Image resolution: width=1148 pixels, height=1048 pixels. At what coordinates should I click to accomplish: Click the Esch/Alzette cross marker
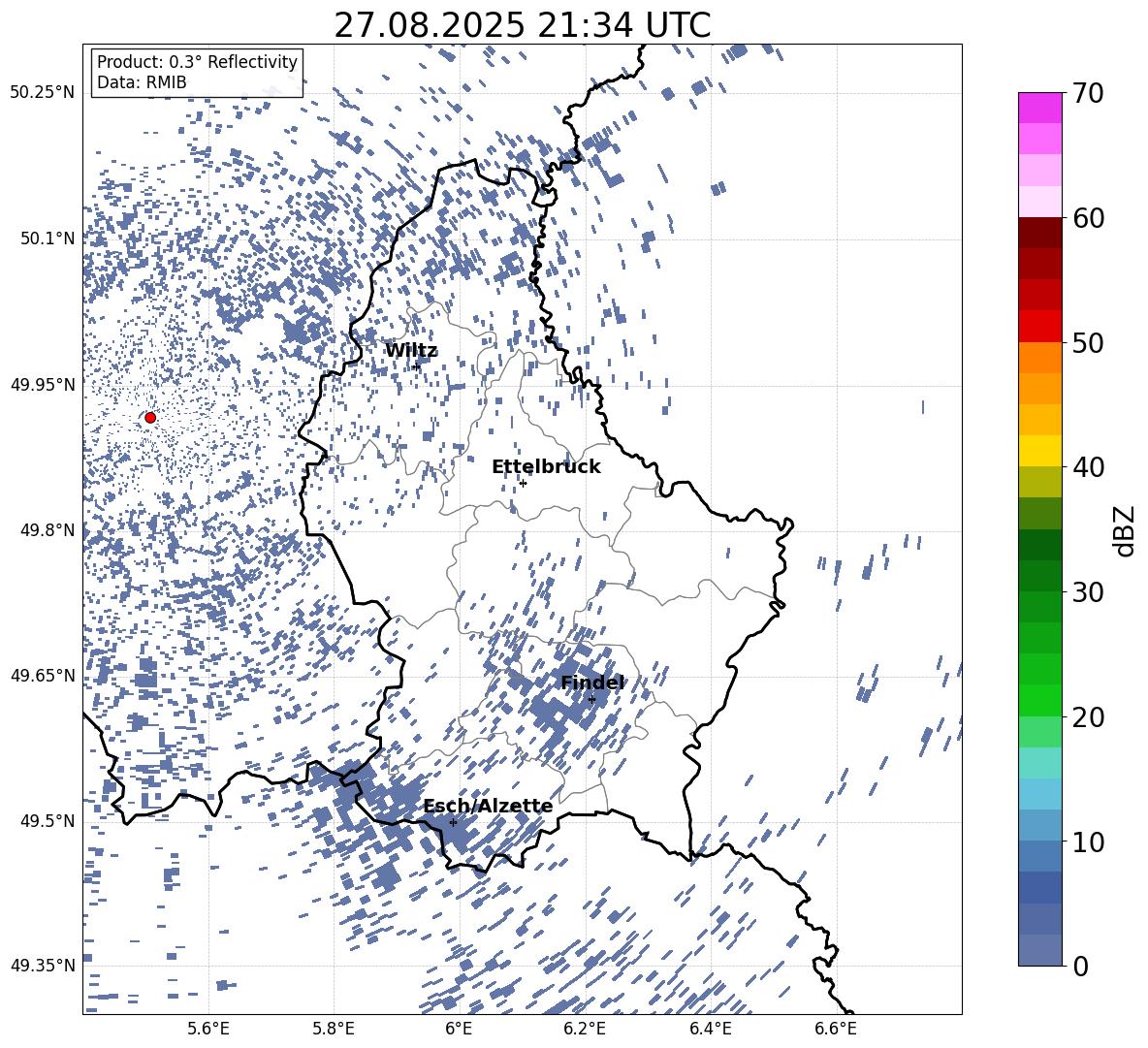click(453, 822)
